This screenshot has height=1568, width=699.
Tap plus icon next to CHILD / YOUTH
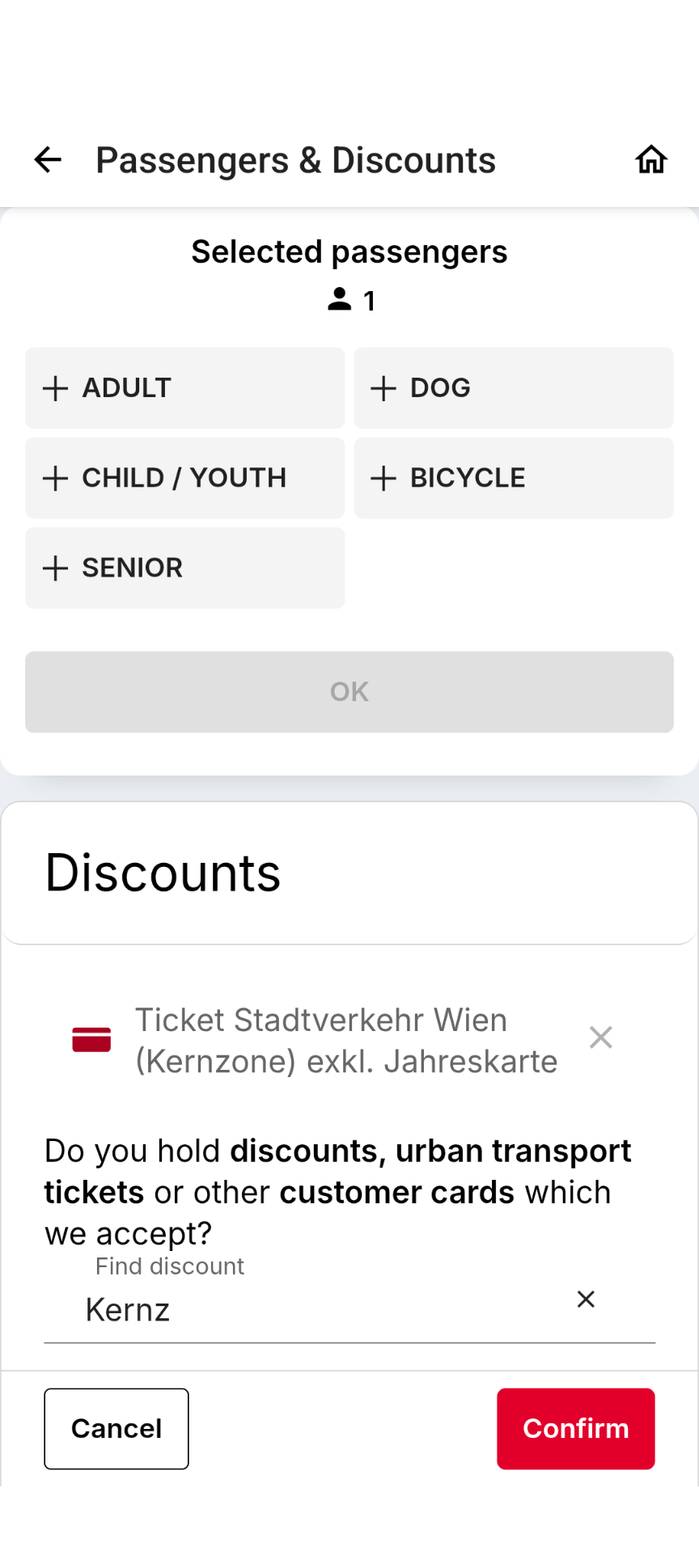click(55, 478)
